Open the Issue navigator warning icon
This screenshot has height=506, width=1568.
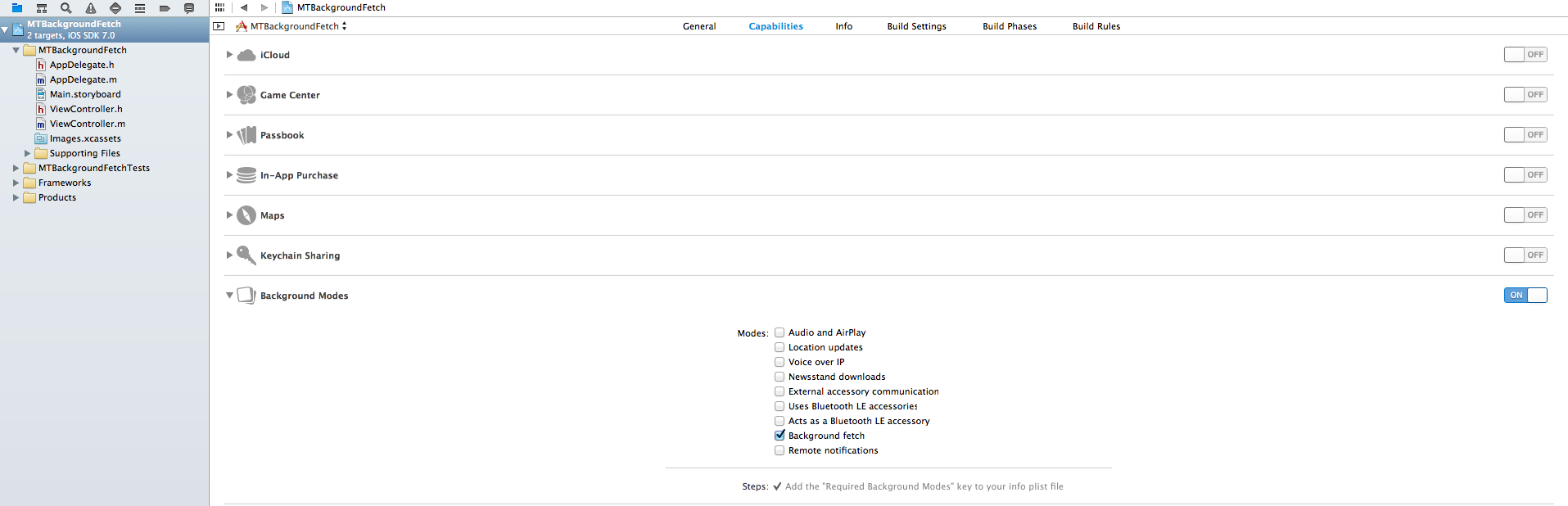(91, 8)
